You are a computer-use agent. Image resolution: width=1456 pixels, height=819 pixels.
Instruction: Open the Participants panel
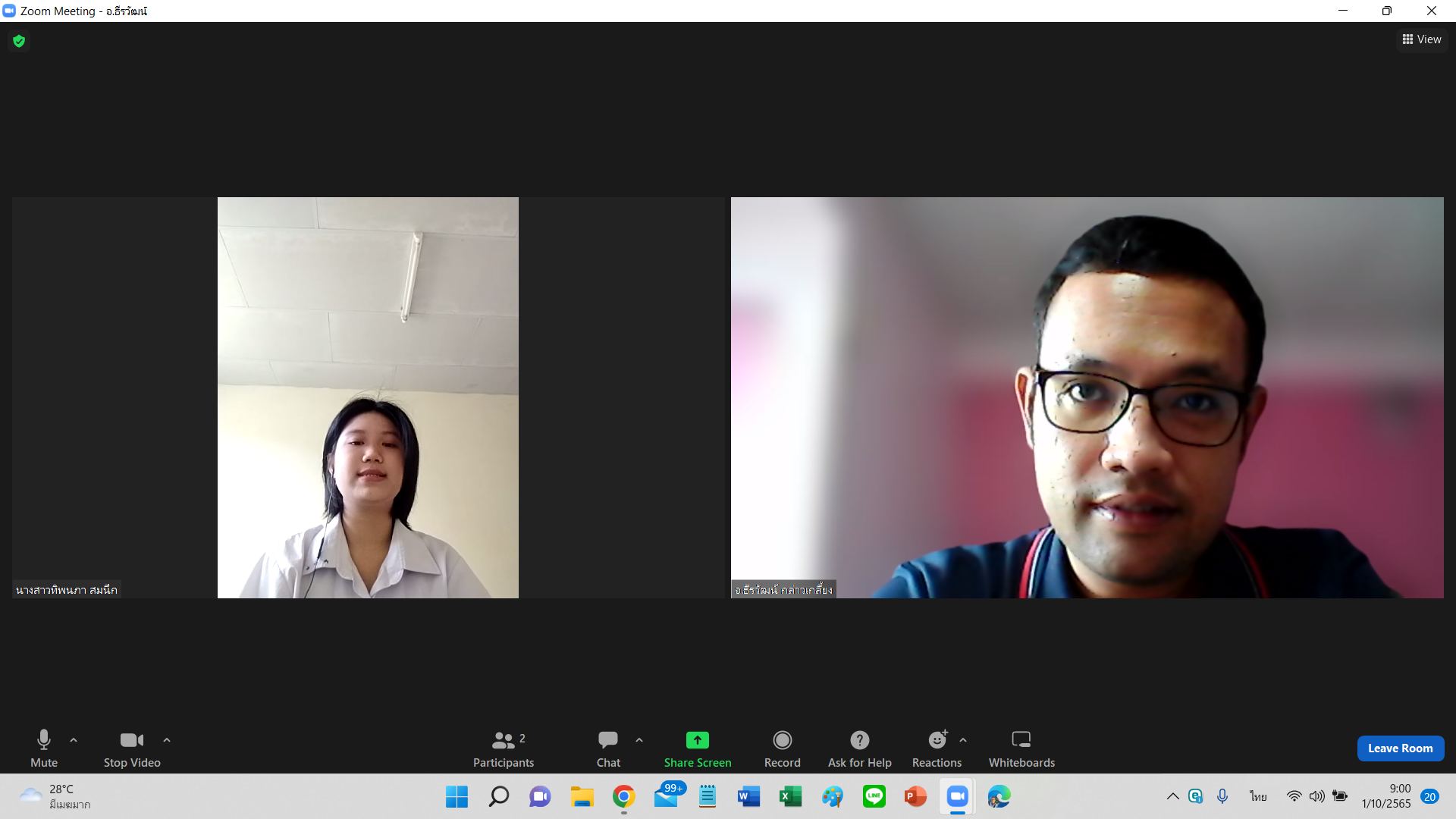tap(503, 748)
